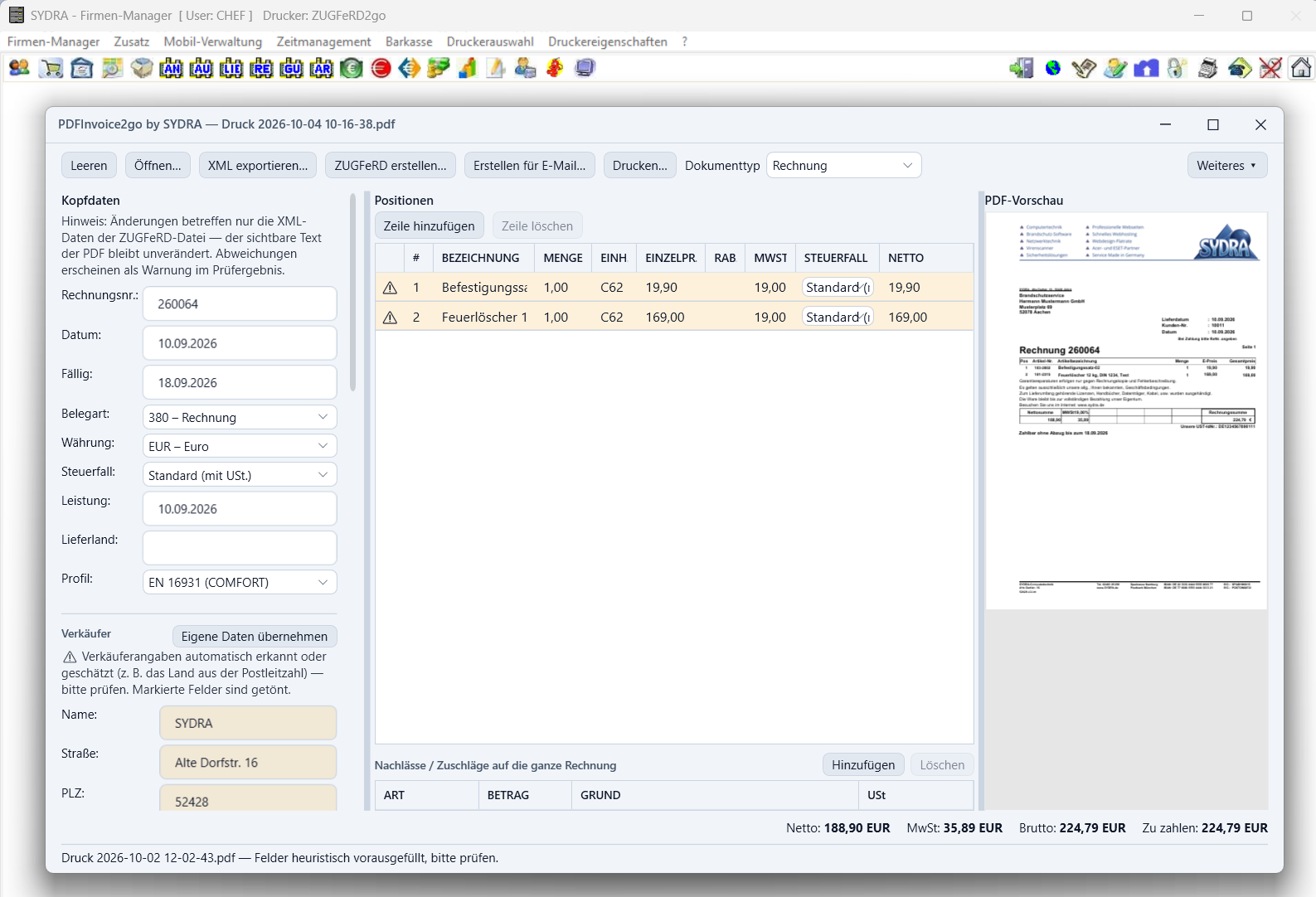Image resolution: width=1316 pixels, height=897 pixels.
Task: Click the user with computer icon
Action: [x=525, y=68]
